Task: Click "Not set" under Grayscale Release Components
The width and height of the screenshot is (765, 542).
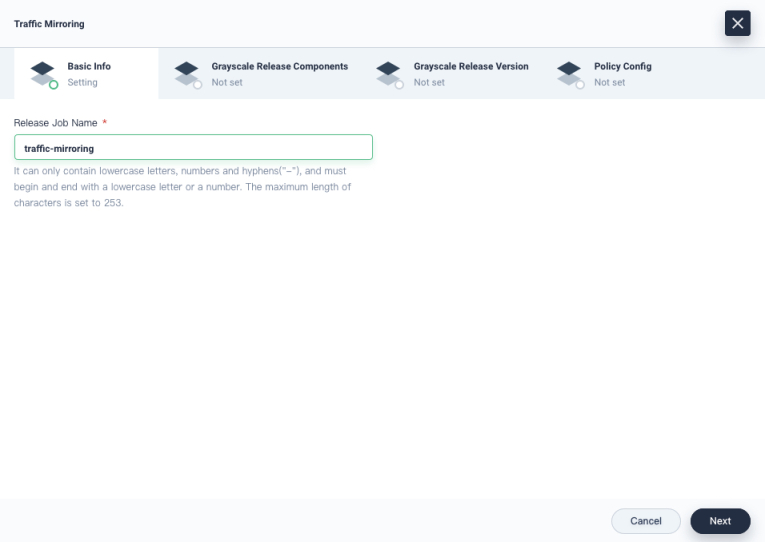Action: [x=227, y=83]
